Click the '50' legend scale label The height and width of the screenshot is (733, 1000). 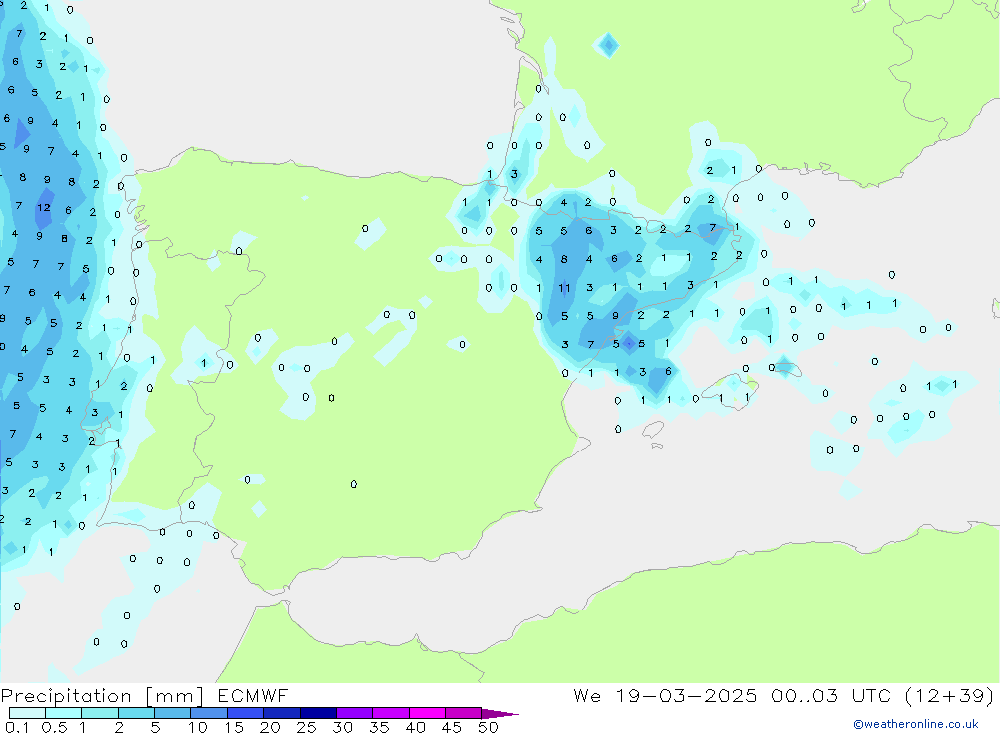coord(488,727)
